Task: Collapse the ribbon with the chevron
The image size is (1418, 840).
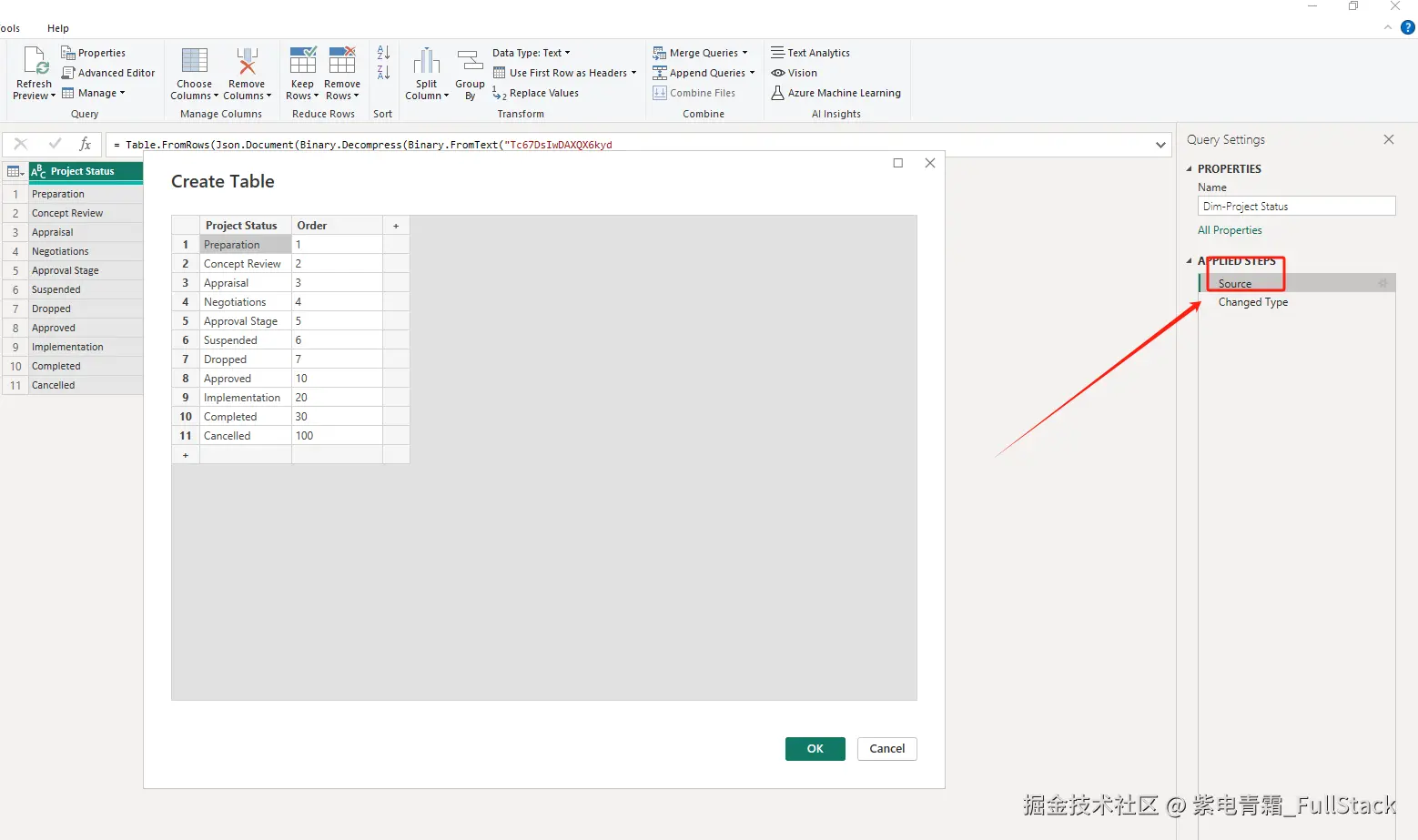Action: [1388, 27]
